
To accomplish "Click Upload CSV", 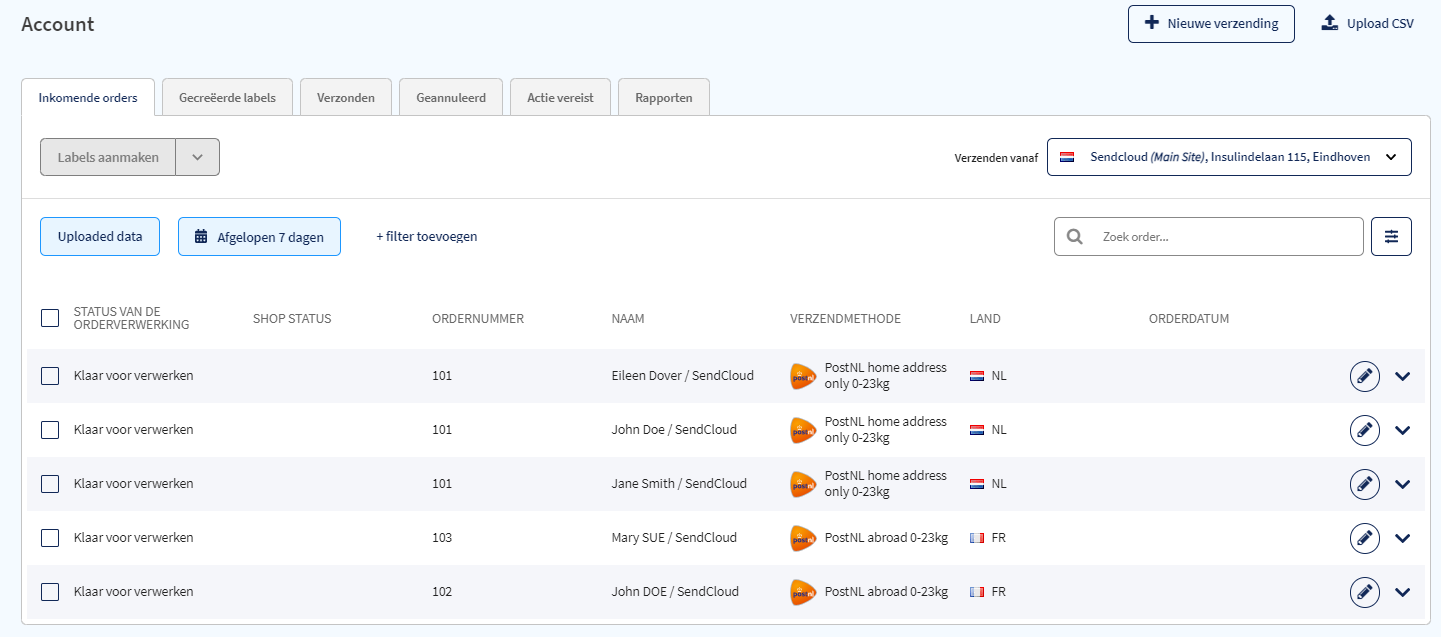I will [1367, 24].
